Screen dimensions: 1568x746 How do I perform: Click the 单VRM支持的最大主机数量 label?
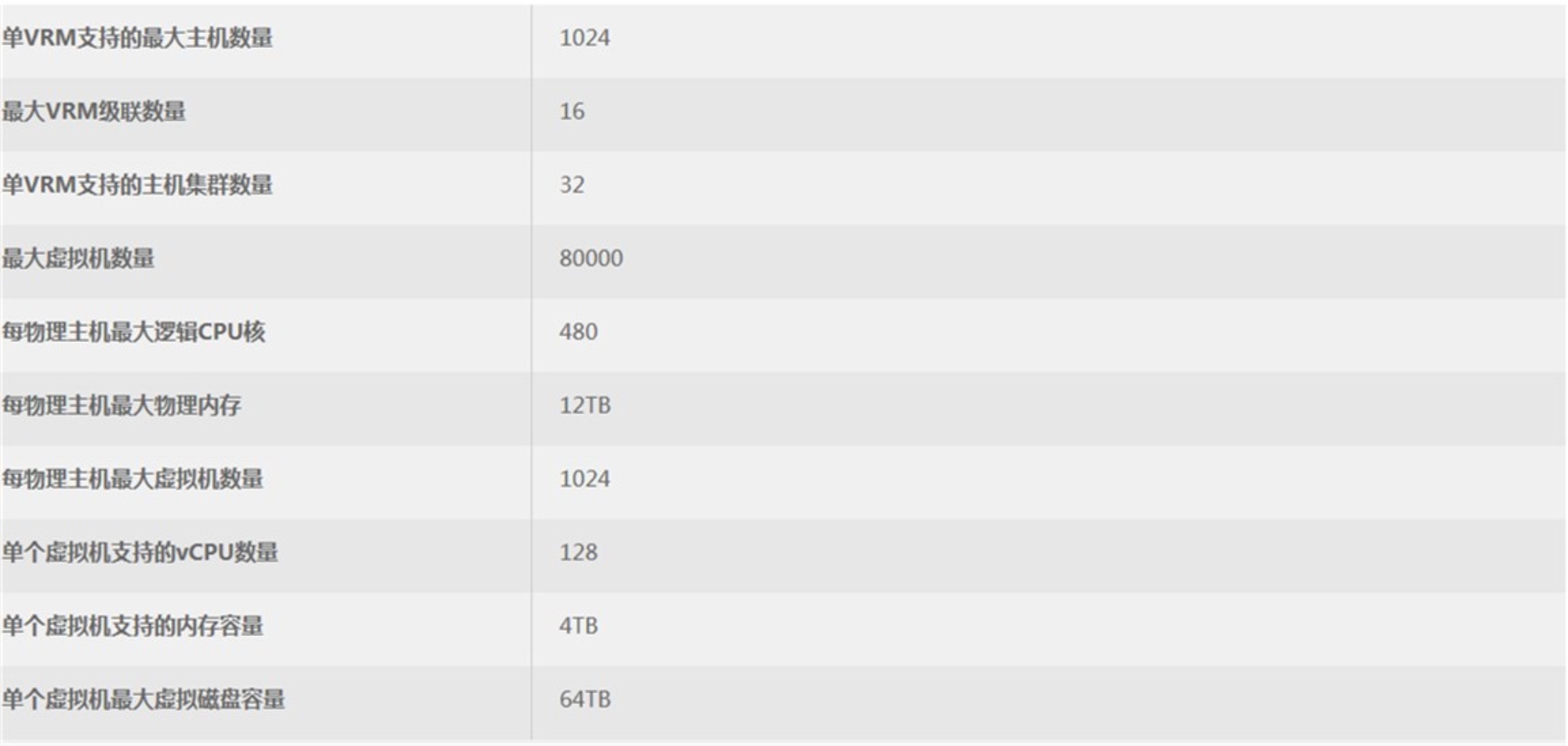coord(137,38)
